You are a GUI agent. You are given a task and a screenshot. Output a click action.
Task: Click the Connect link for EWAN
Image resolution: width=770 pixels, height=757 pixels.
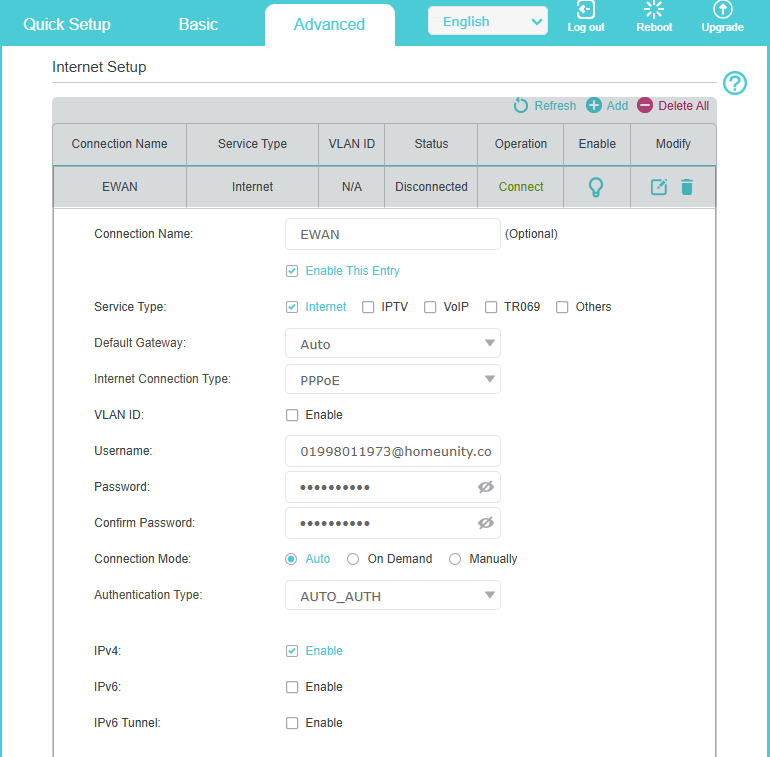click(521, 187)
